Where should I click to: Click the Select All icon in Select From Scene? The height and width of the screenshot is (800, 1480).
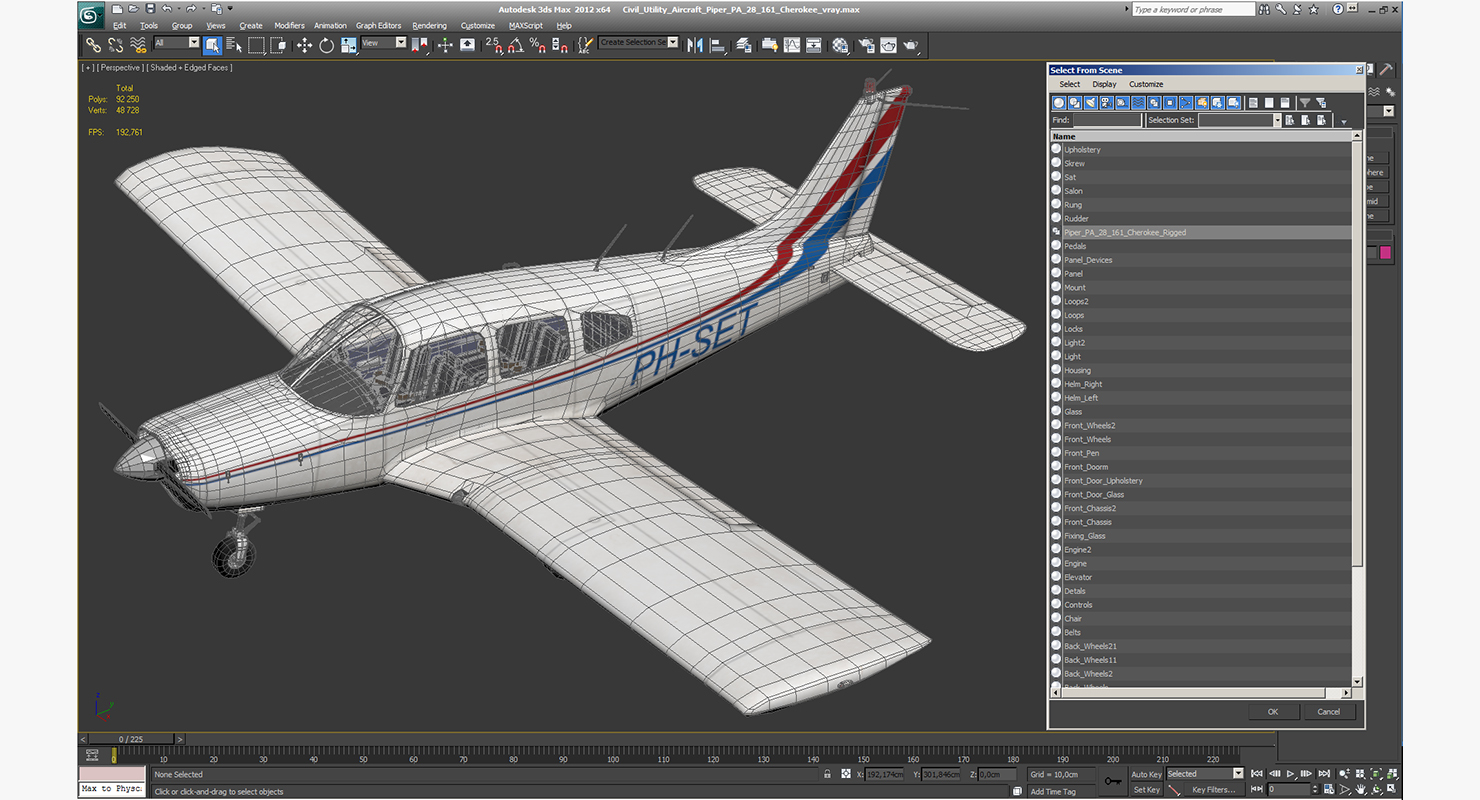click(x=1253, y=102)
